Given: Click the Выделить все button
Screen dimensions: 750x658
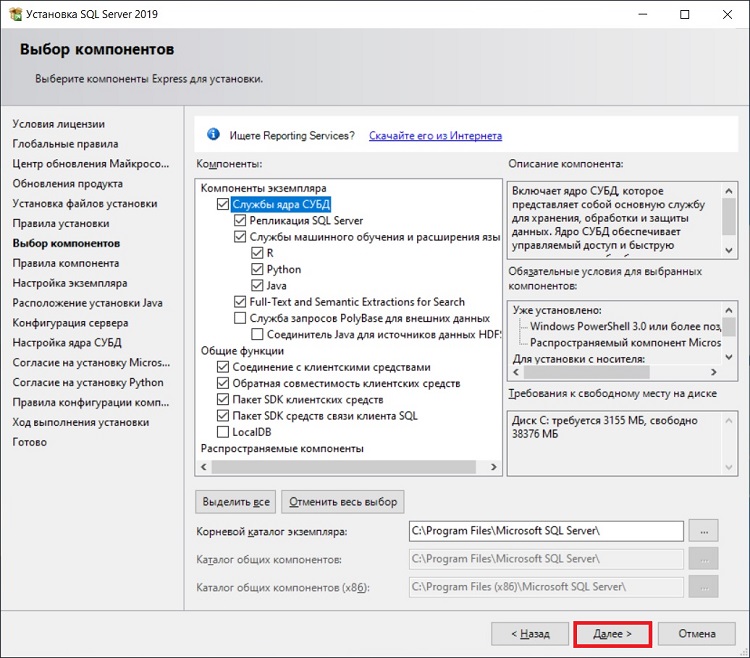Looking at the screenshot, I should 236,502.
